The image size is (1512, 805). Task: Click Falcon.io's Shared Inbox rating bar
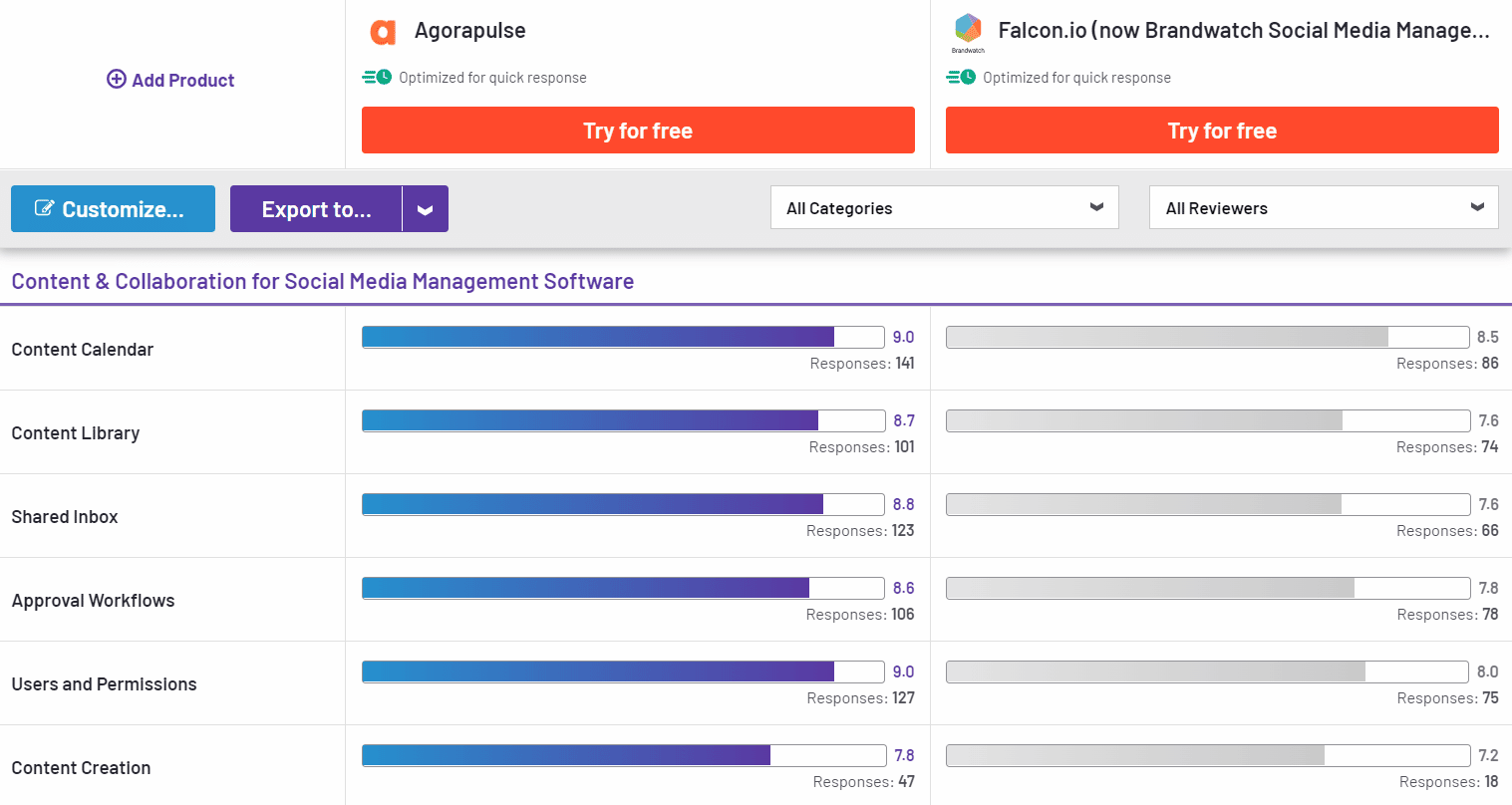click(x=1207, y=504)
